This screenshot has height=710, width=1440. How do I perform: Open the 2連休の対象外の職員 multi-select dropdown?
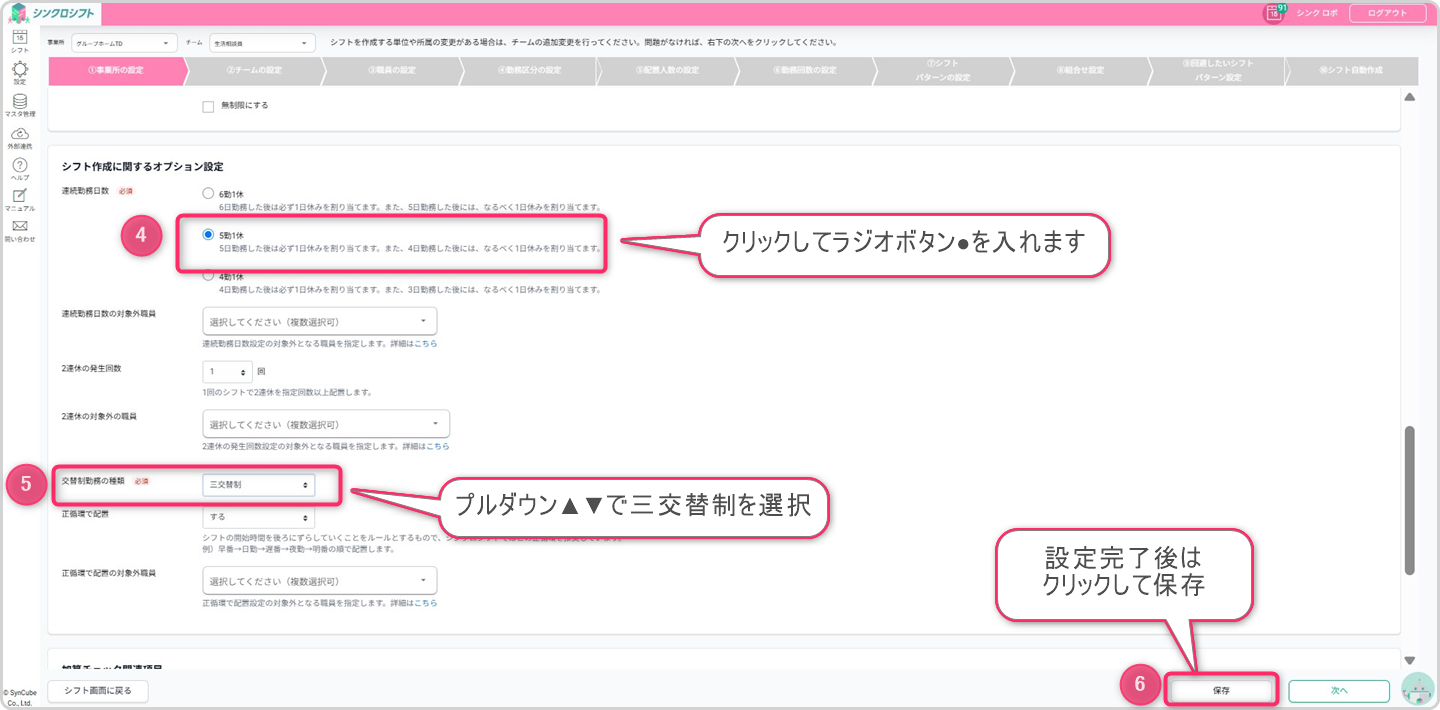tap(325, 424)
